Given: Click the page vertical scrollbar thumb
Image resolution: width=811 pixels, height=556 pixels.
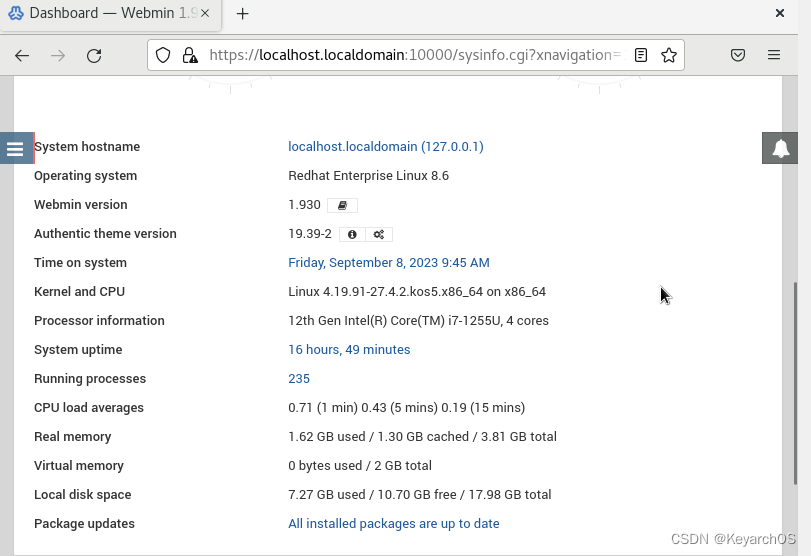Looking at the screenshot, I should pos(795,383).
